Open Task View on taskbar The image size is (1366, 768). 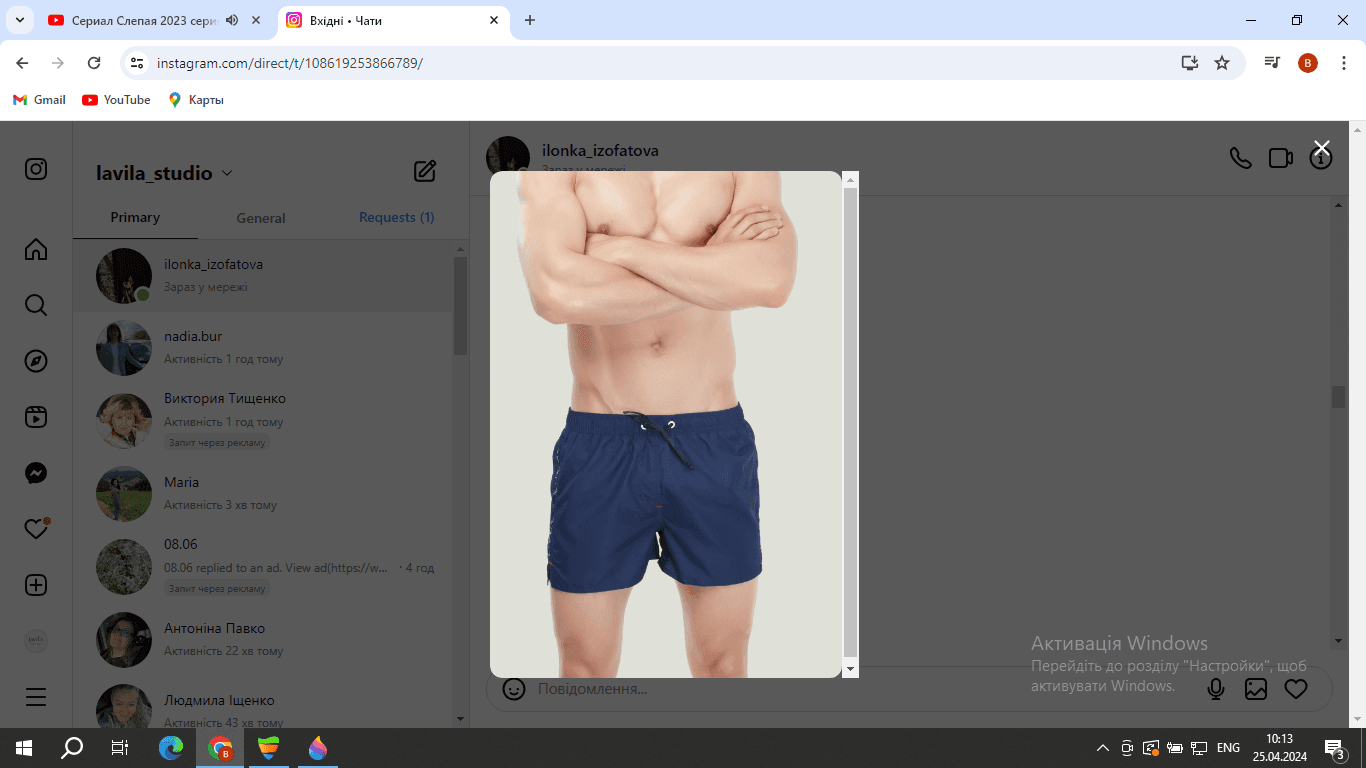(120, 748)
